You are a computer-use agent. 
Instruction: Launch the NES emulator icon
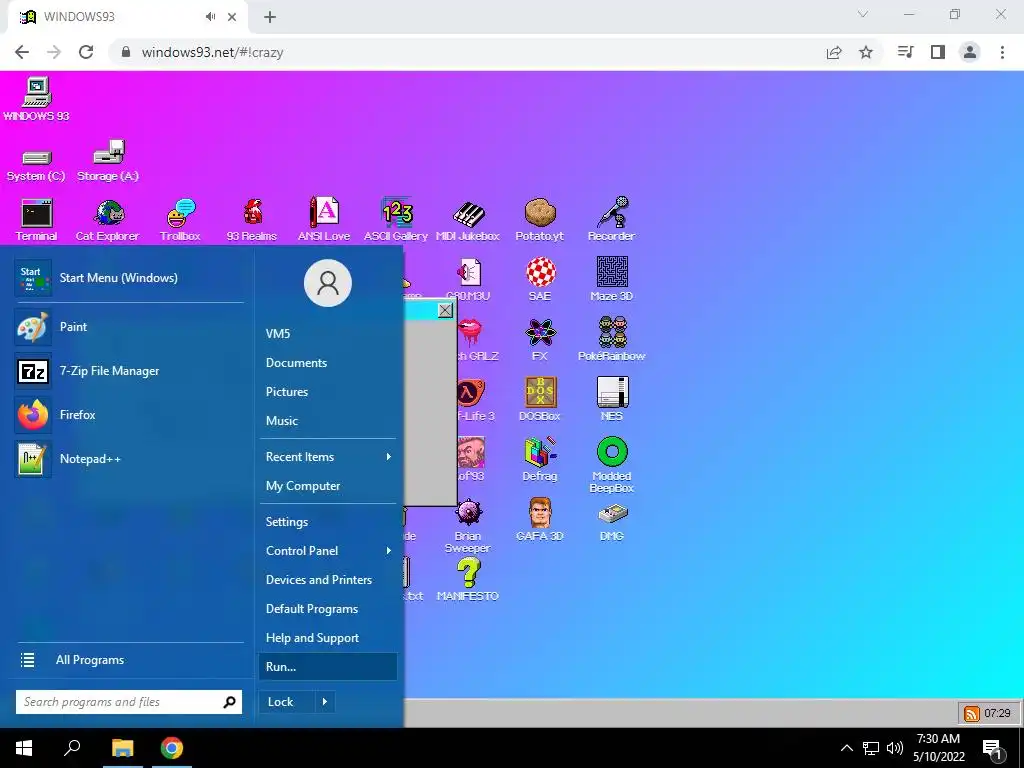612,399
